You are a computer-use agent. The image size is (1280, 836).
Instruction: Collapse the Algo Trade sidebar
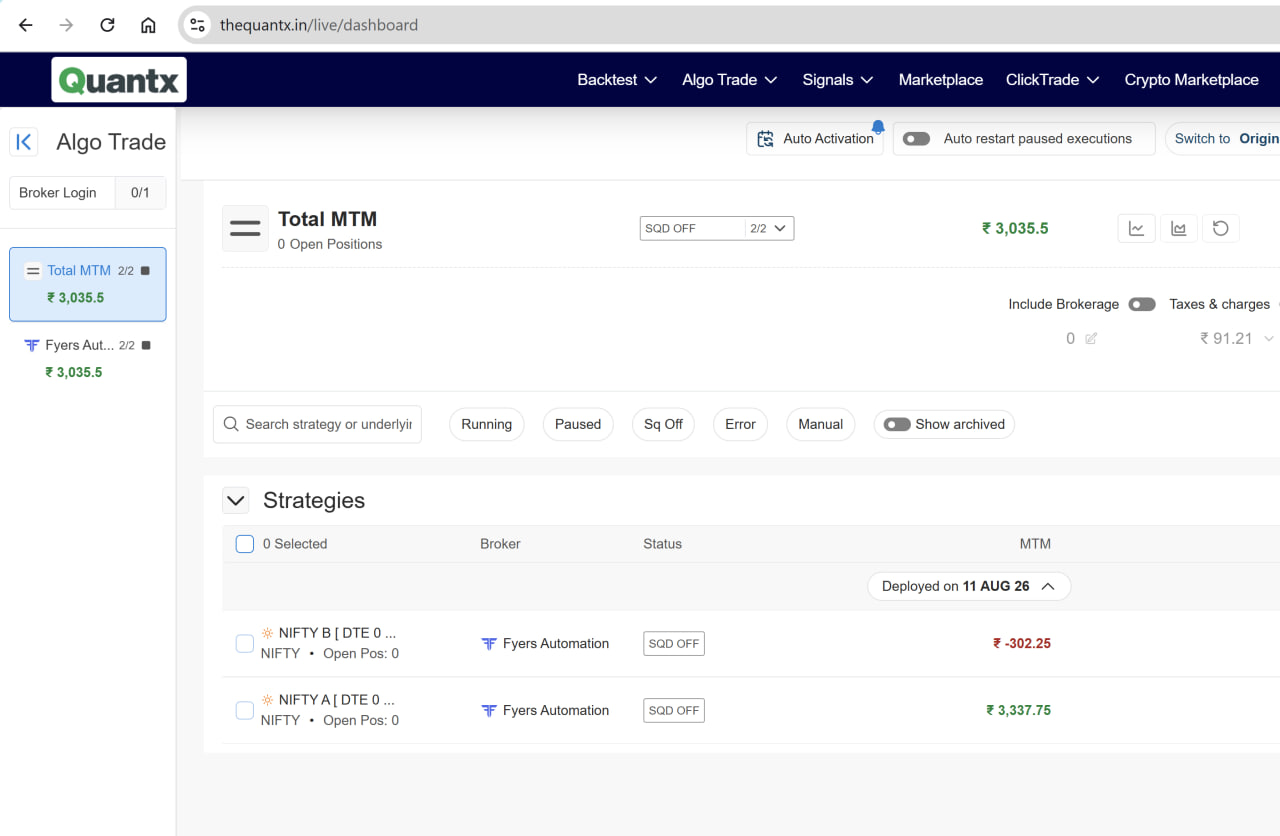(24, 142)
